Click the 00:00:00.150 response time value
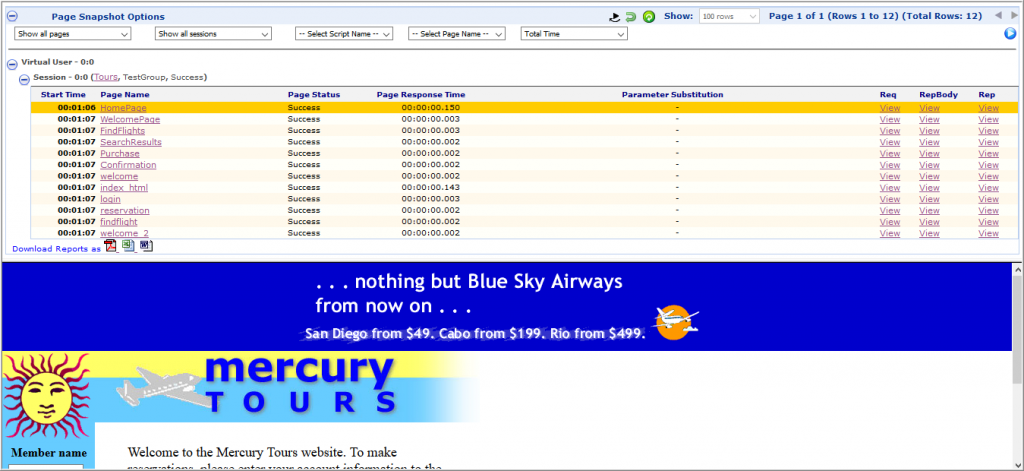Viewport: 1024px width, 471px height. pyautogui.click(x=431, y=108)
